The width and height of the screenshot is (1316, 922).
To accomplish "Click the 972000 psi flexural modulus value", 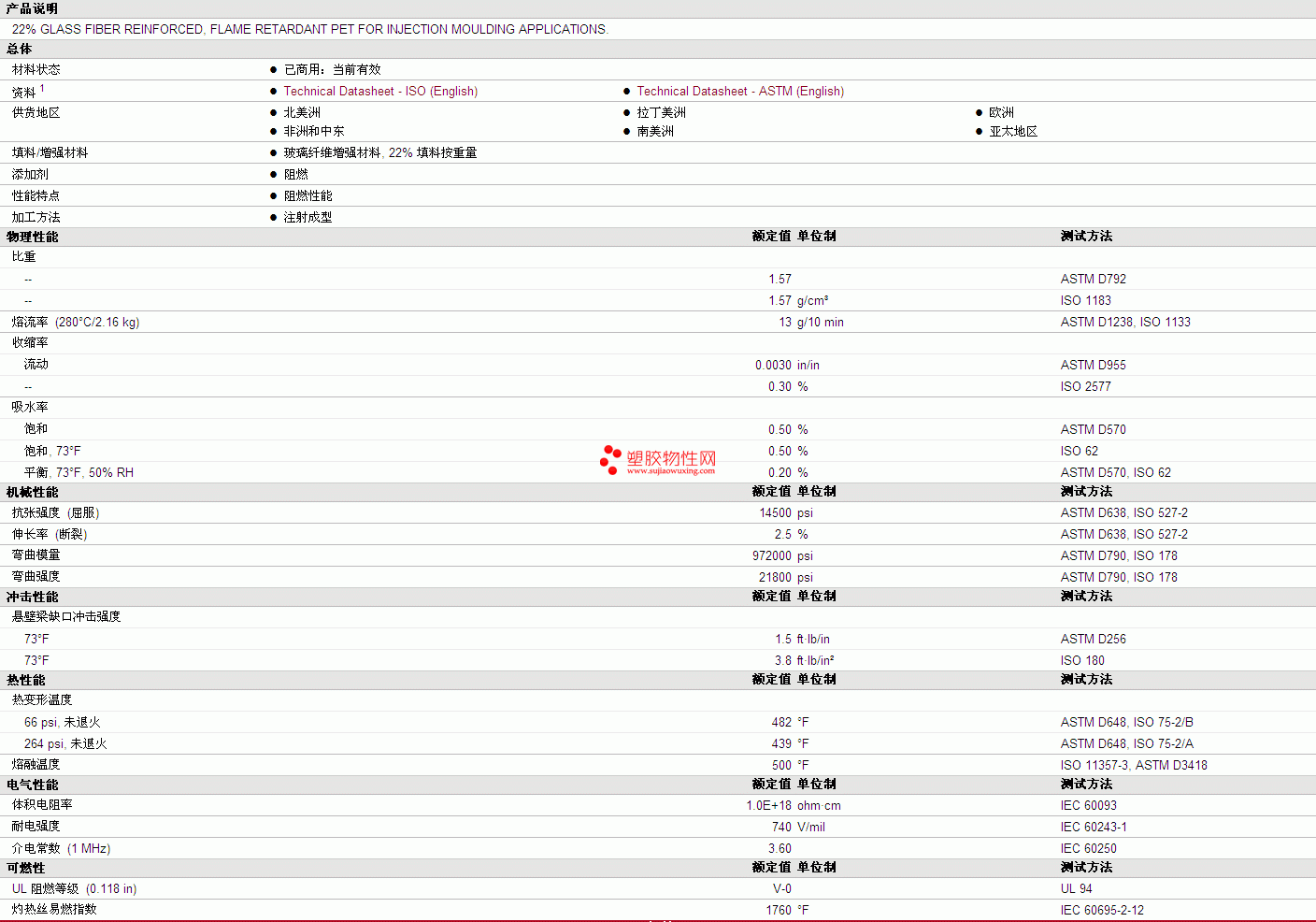I will click(782, 555).
